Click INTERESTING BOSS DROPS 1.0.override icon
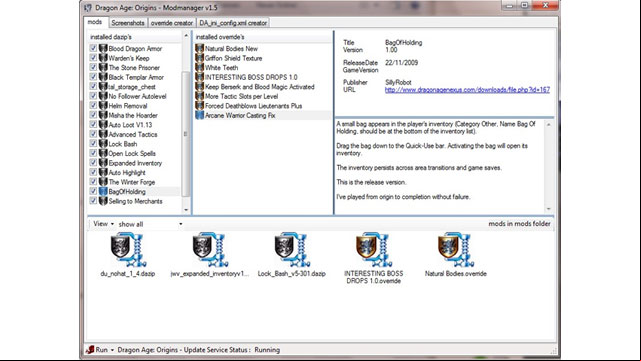641x361 pixels. coord(374,249)
